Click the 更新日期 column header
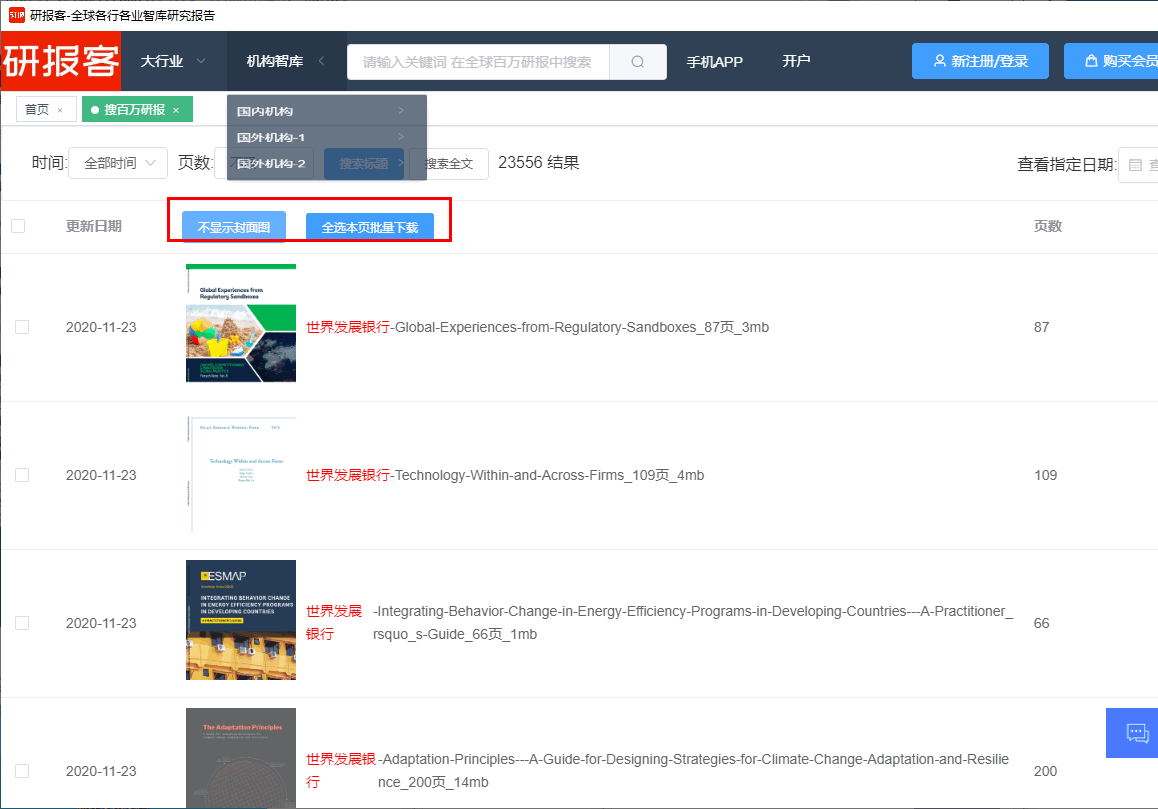Image resolution: width=1158 pixels, height=809 pixels. point(94,226)
